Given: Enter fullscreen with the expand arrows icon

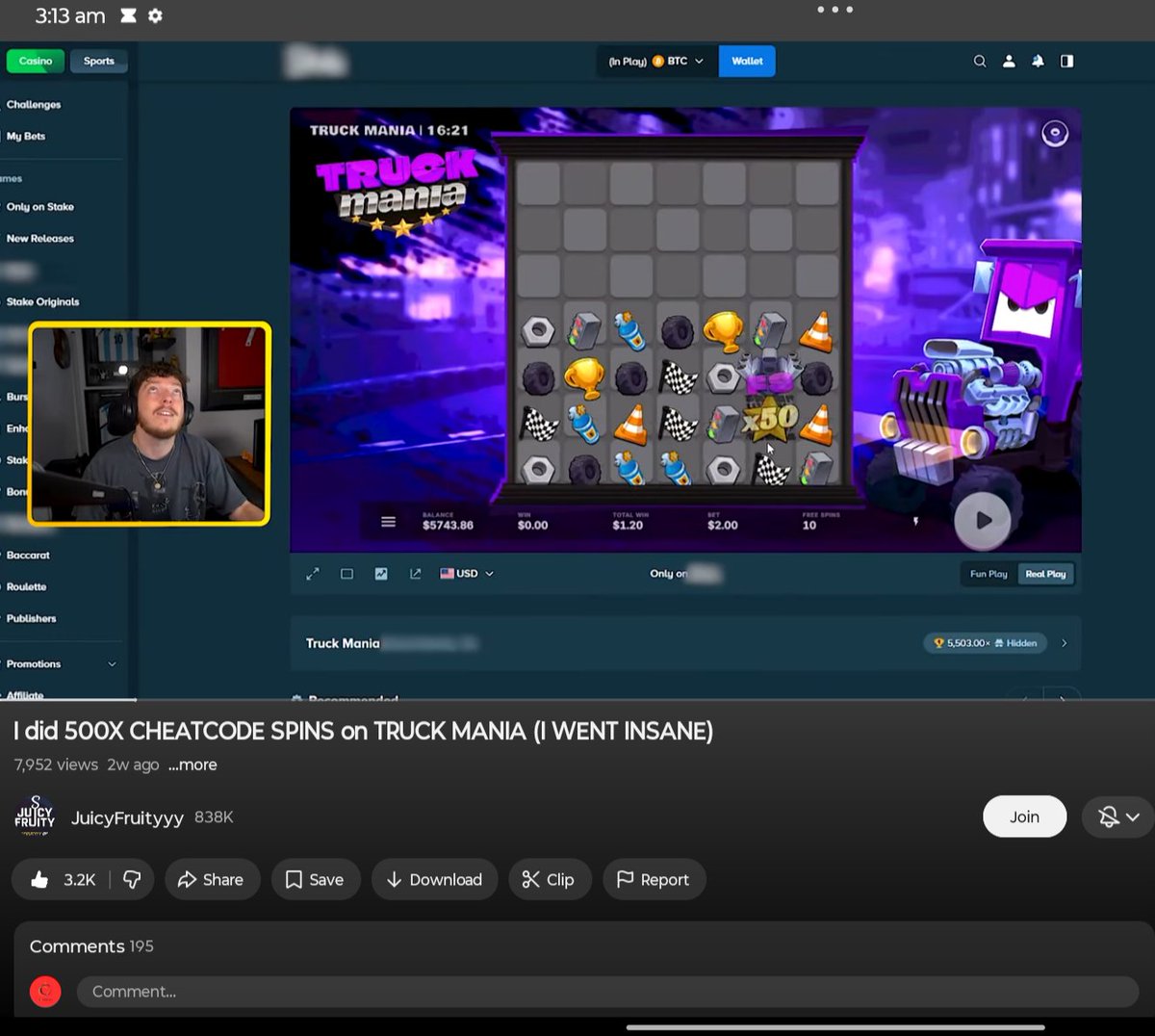Looking at the screenshot, I should pos(313,574).
